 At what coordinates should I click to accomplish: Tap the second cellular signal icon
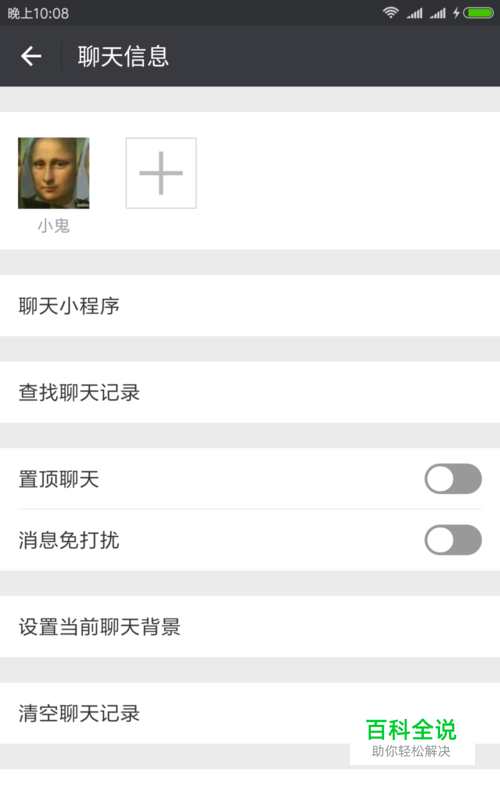coord(438,13)
